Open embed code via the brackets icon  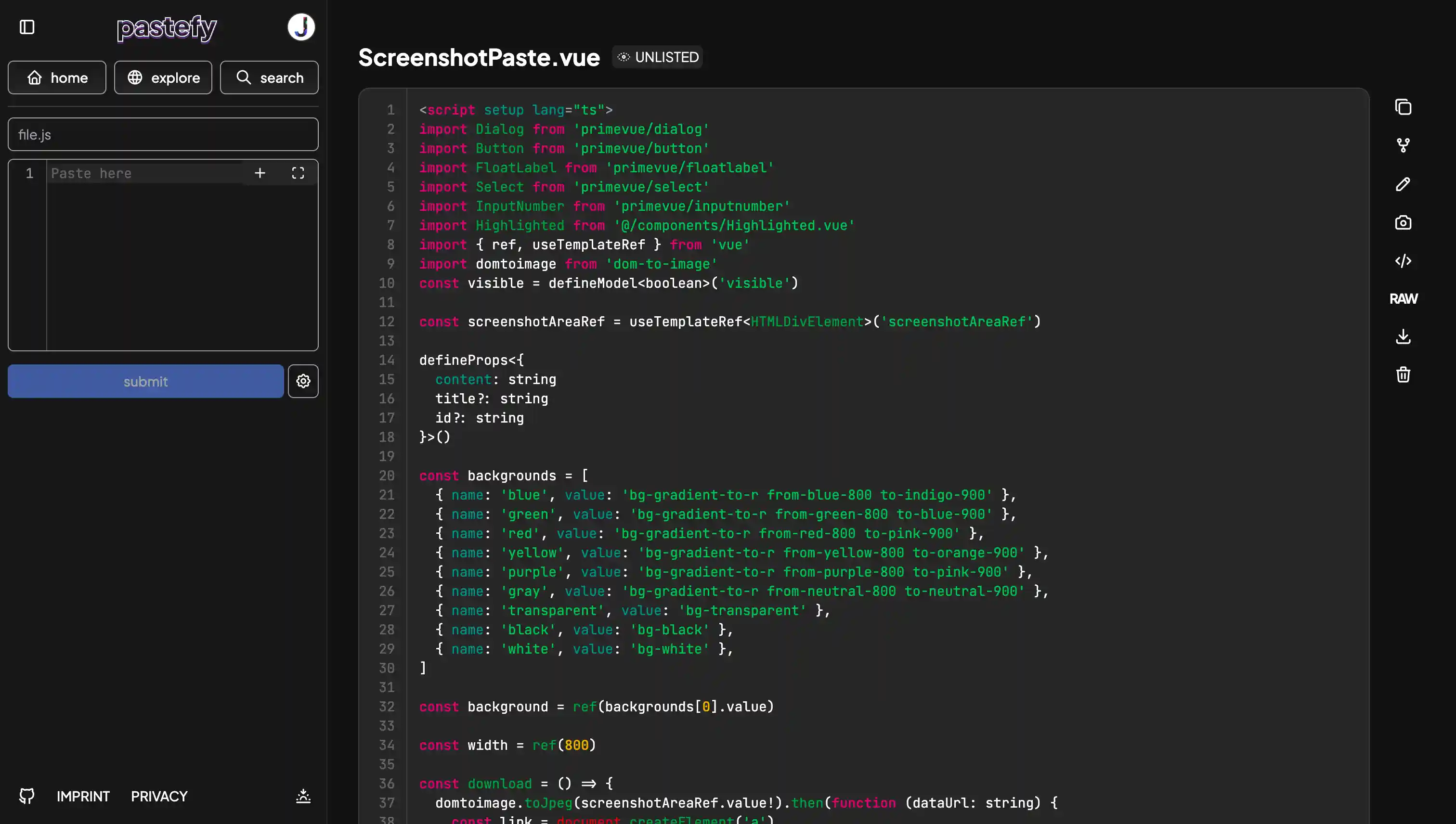coord(1403,261)
